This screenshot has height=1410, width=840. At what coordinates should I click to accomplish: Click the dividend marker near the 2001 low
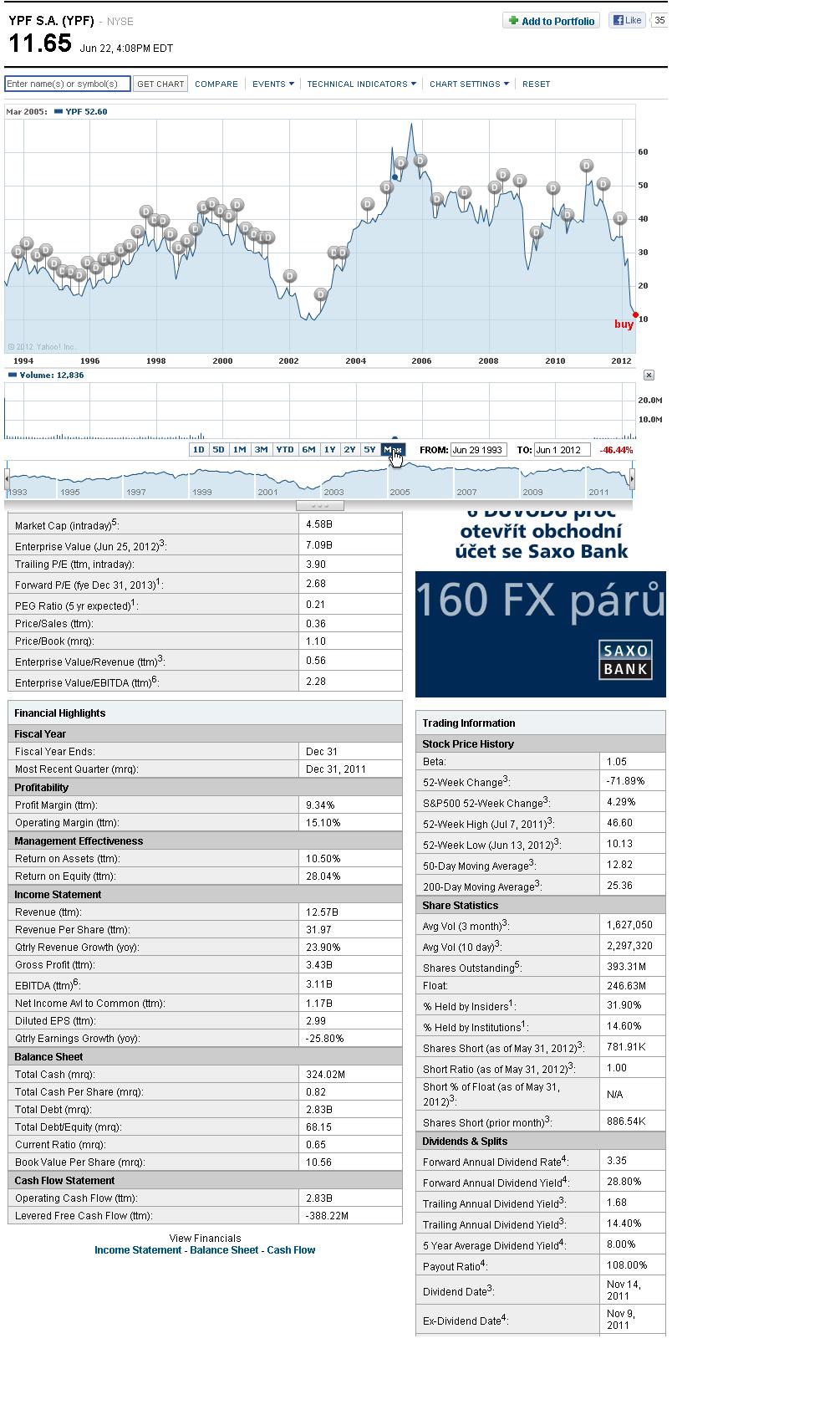click(x=290, y=276)
